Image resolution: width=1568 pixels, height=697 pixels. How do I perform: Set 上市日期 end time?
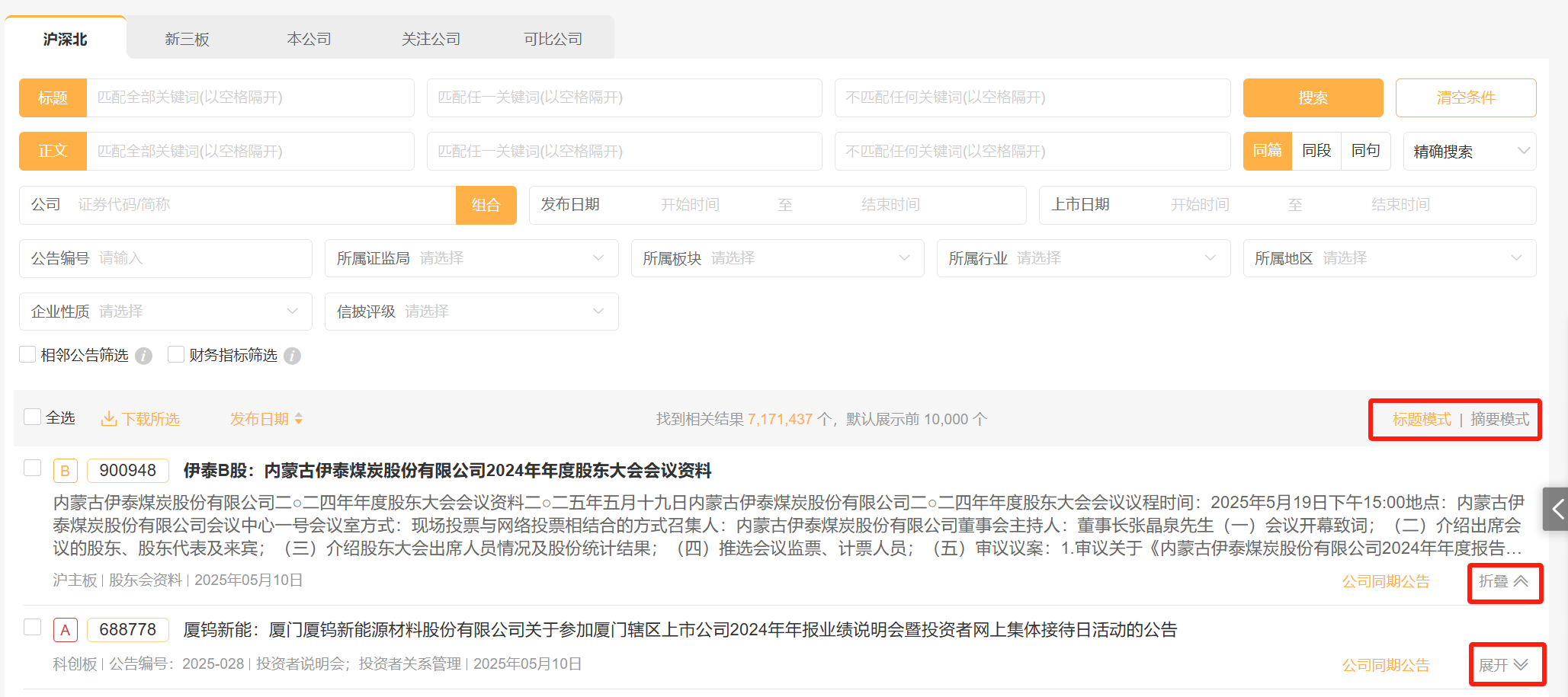pyautogui.click(x=1400, y=205)
